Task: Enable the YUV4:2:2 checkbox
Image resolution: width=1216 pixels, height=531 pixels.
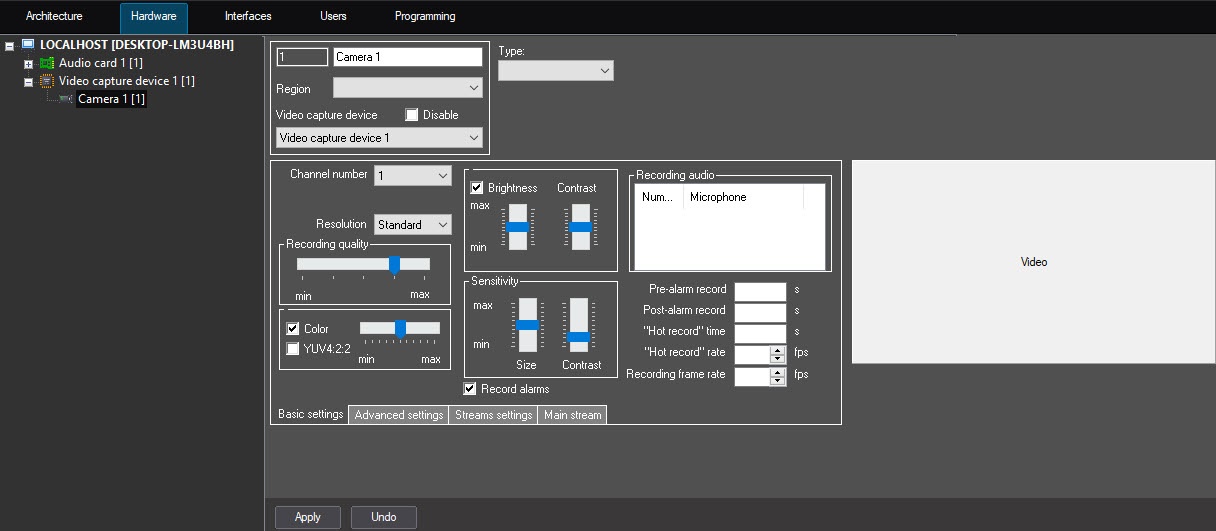Action: tap(293, 349)
